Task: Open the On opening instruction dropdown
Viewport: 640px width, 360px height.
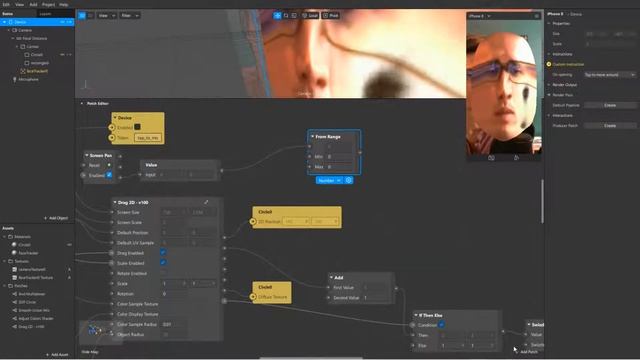Action: (610, 75)
